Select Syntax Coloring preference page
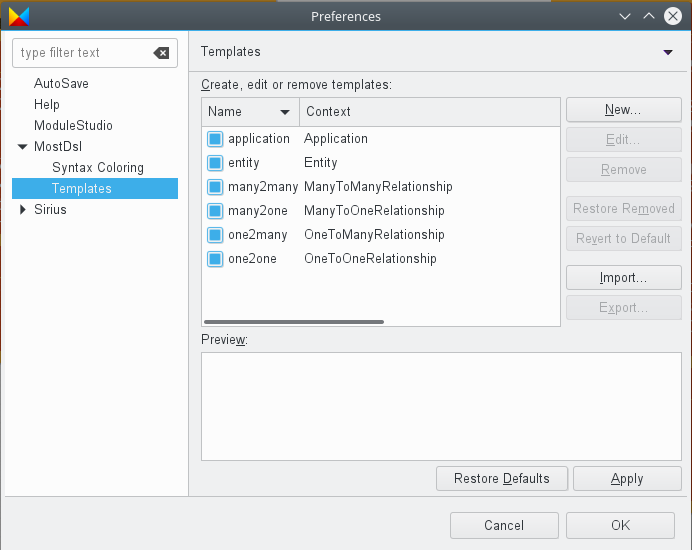This screenshot has width=692, height=550. [98, 168]
